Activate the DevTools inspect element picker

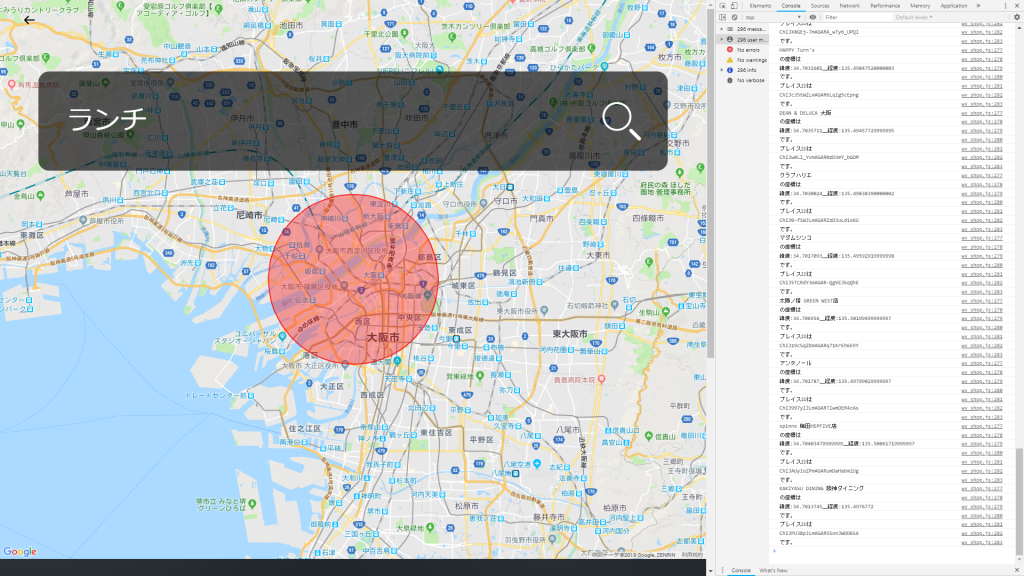coord(722,6)
